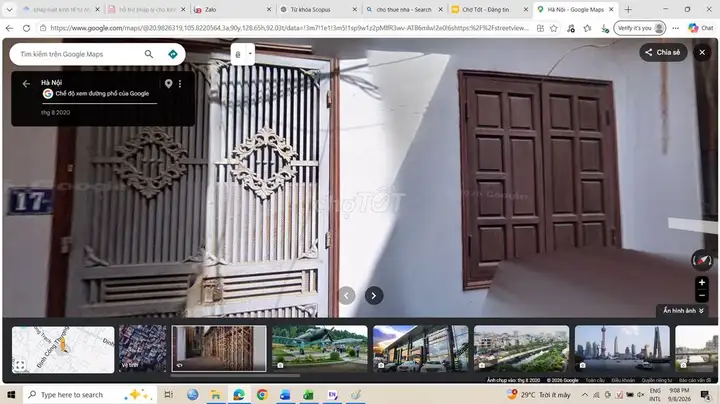This screenshot has width=720, height=404.
Task: Switch to the Từ khóa Scopus tab
Action: tap(317, 9)
